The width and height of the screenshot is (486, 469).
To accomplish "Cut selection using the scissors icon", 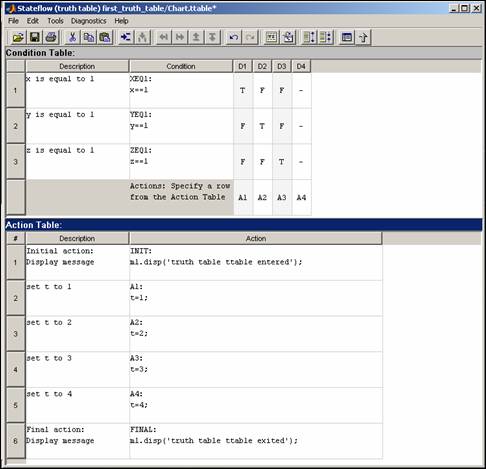I will (x=72, y=37).
